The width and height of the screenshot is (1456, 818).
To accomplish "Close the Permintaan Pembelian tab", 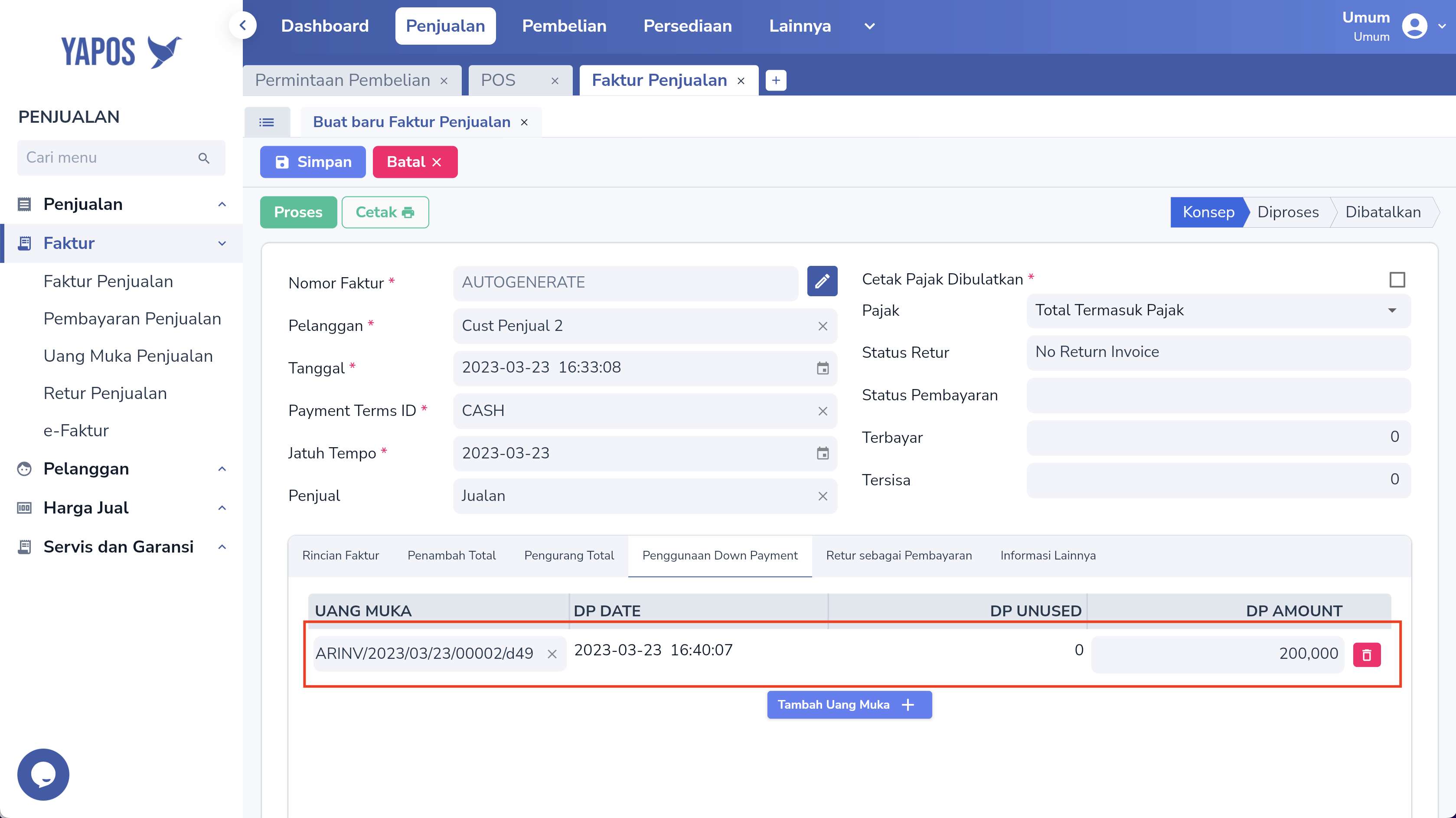I will (444, 81).
